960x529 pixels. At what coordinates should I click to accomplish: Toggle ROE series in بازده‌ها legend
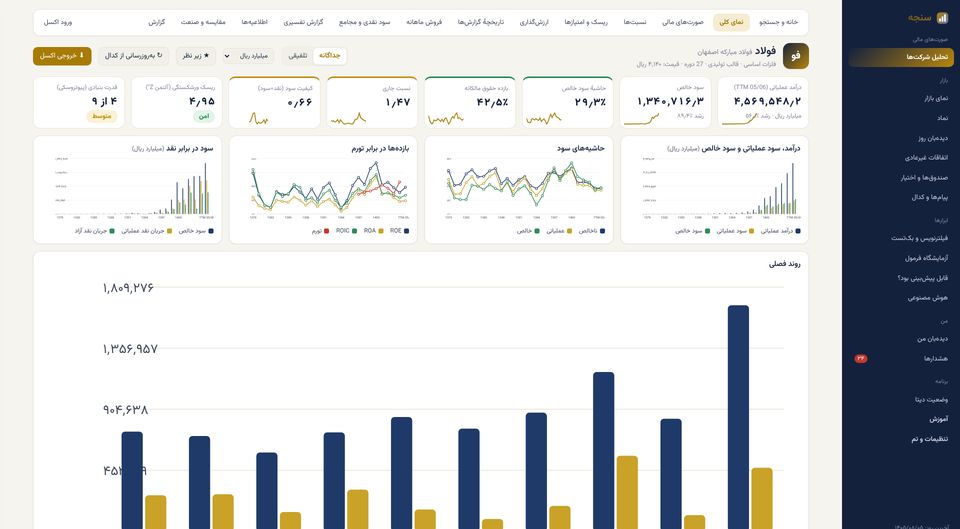tap(399, 231)
